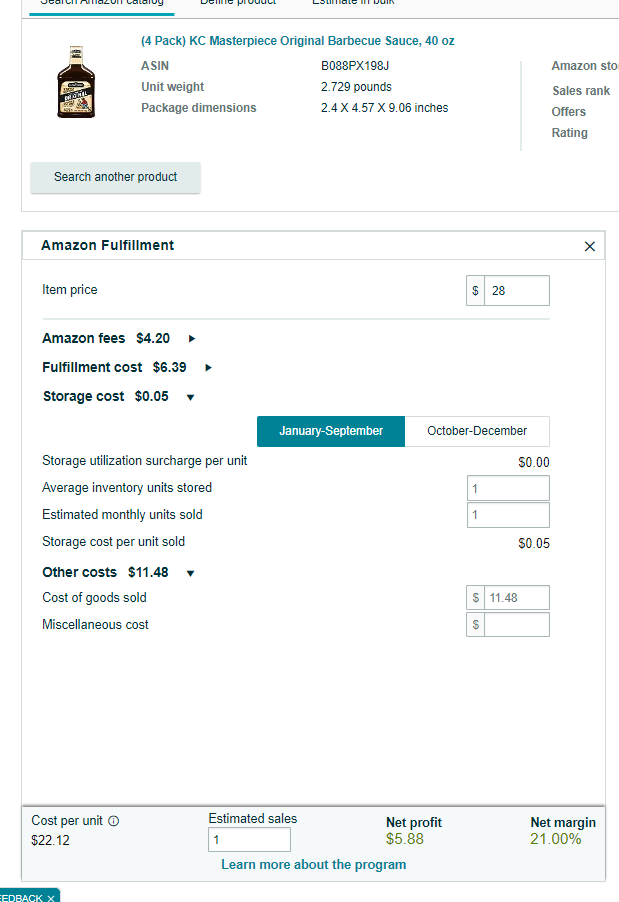Open the Search Amazon catalog tab
The width and height of the screenshot is (619, 902).
tap(102, 2)
